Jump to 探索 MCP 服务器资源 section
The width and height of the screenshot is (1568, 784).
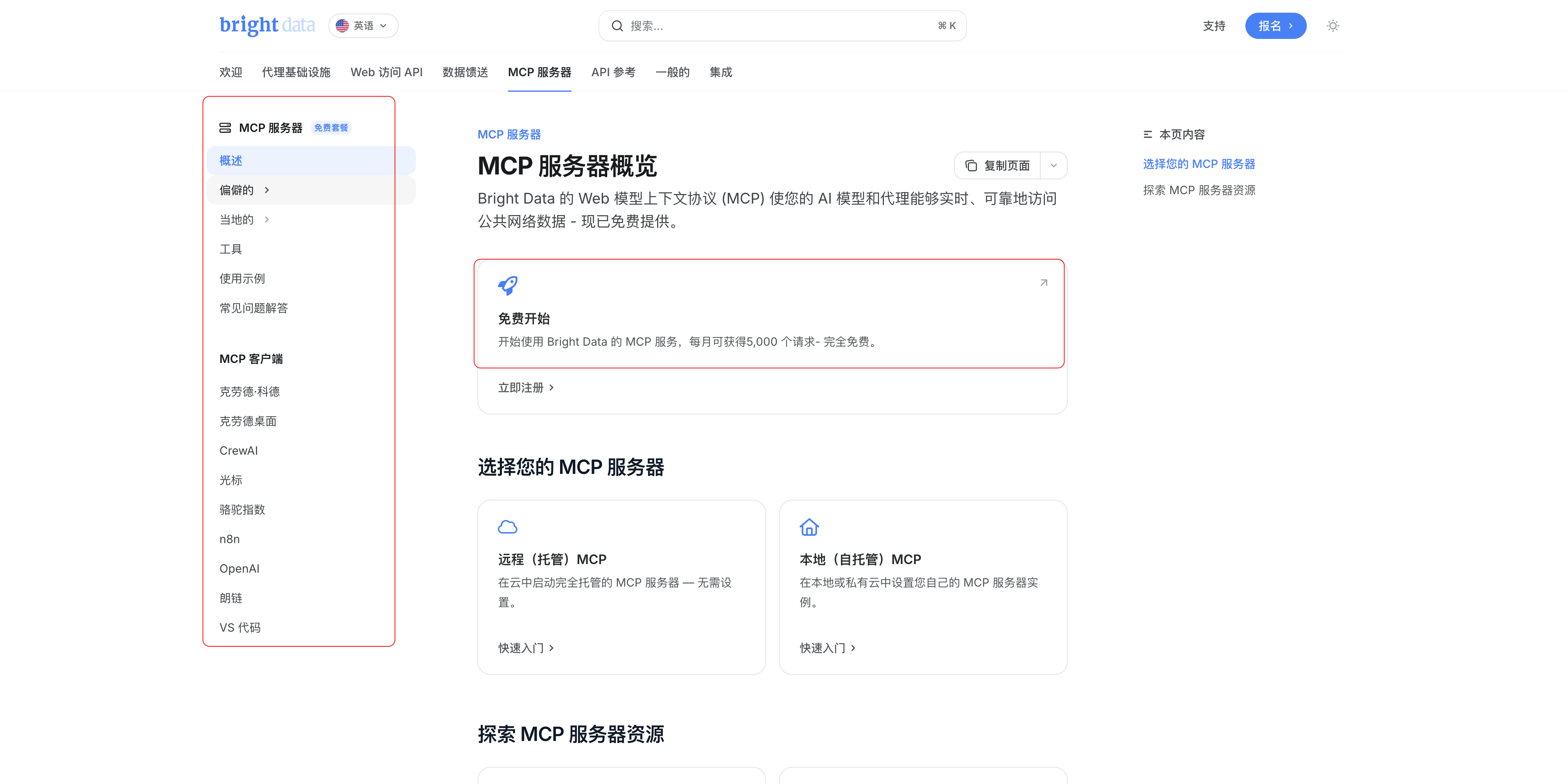click(1199, 190)
